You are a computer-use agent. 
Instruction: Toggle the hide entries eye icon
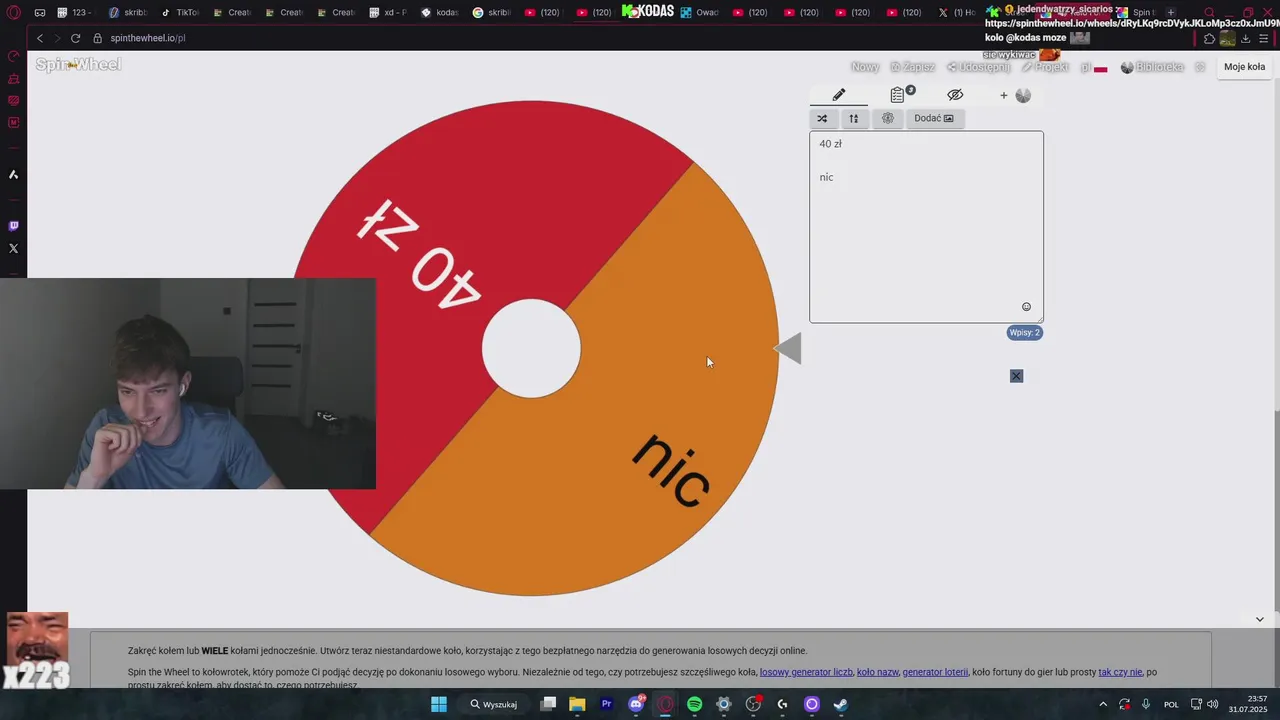(x=955, y=95)
